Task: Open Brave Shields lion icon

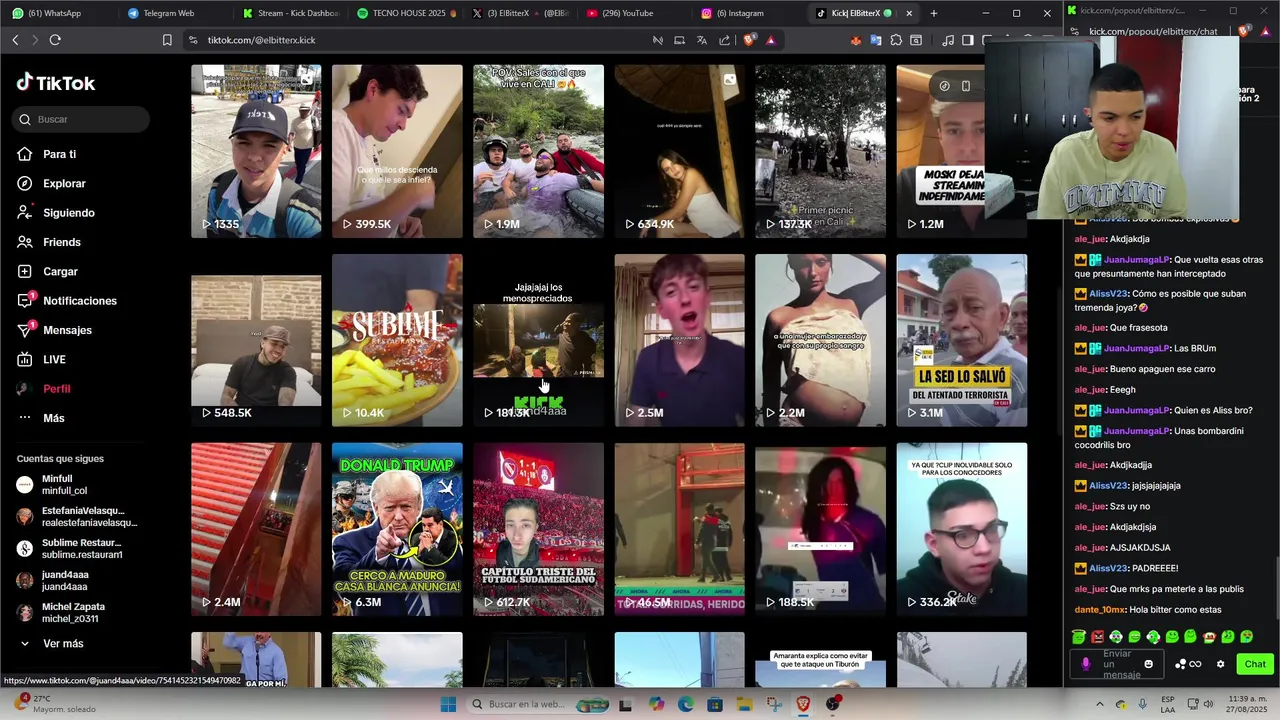Action: [x=749, y=40]
